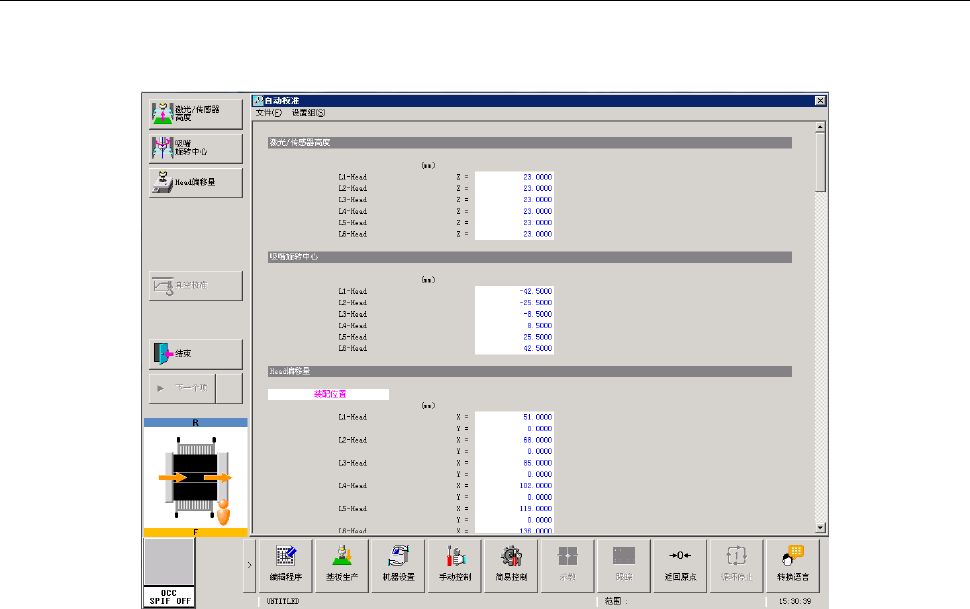The height and width of the screenshot is (609, 970).
Task: Launch 基板生产 board production
Action: [342, 566]
